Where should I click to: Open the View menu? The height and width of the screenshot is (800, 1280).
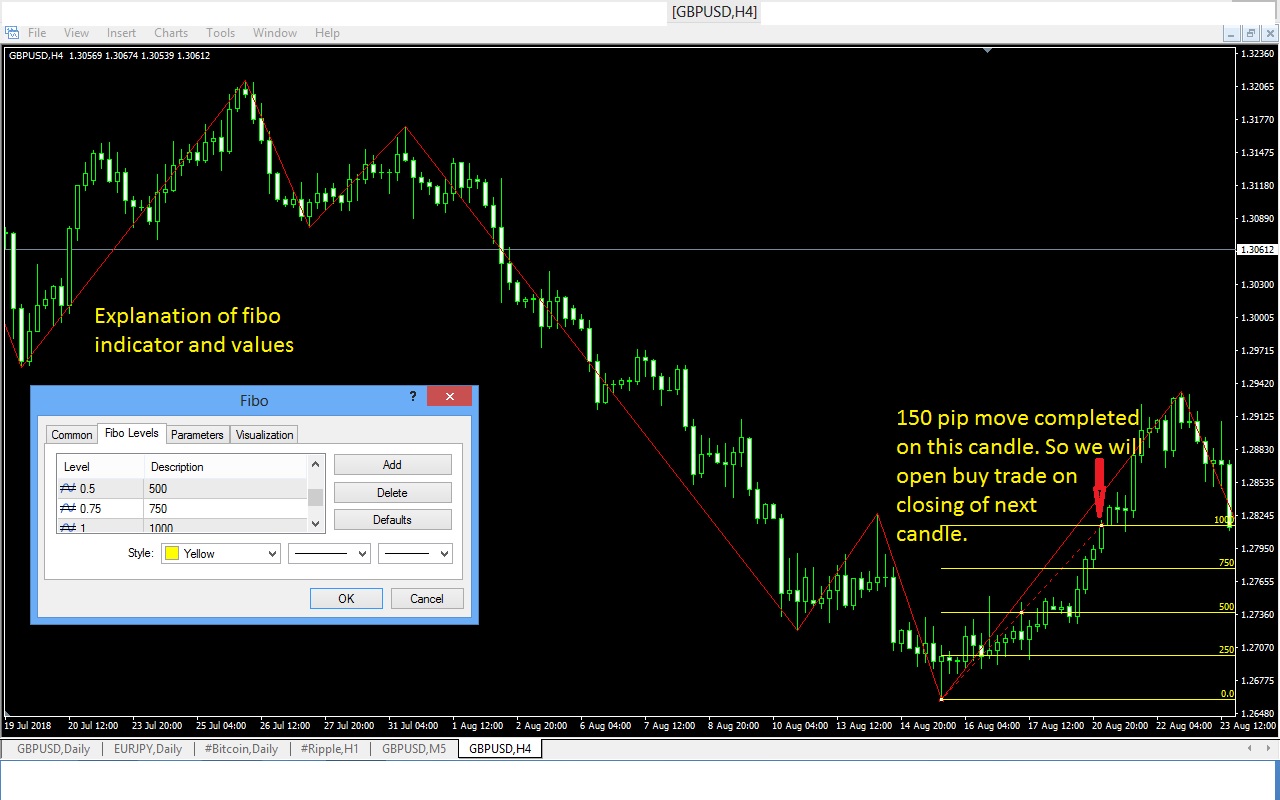click(76, 33)
